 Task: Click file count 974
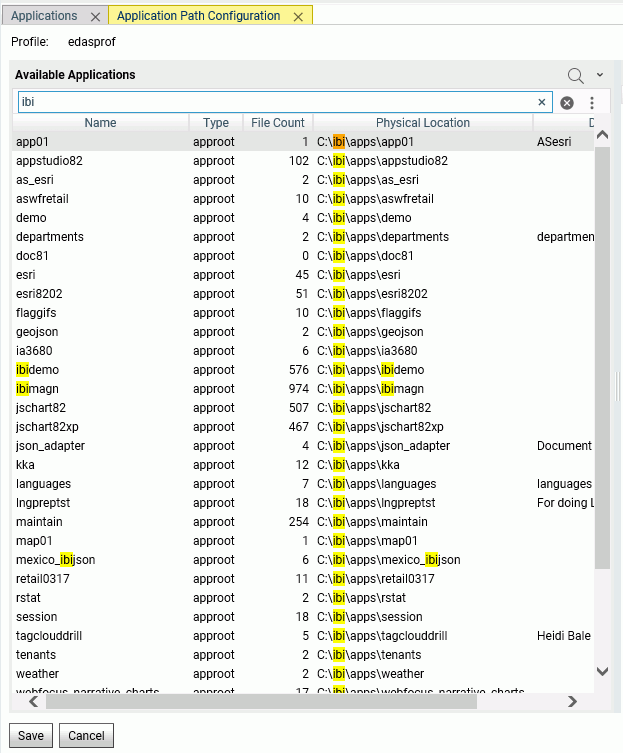[x=298, y=389]
